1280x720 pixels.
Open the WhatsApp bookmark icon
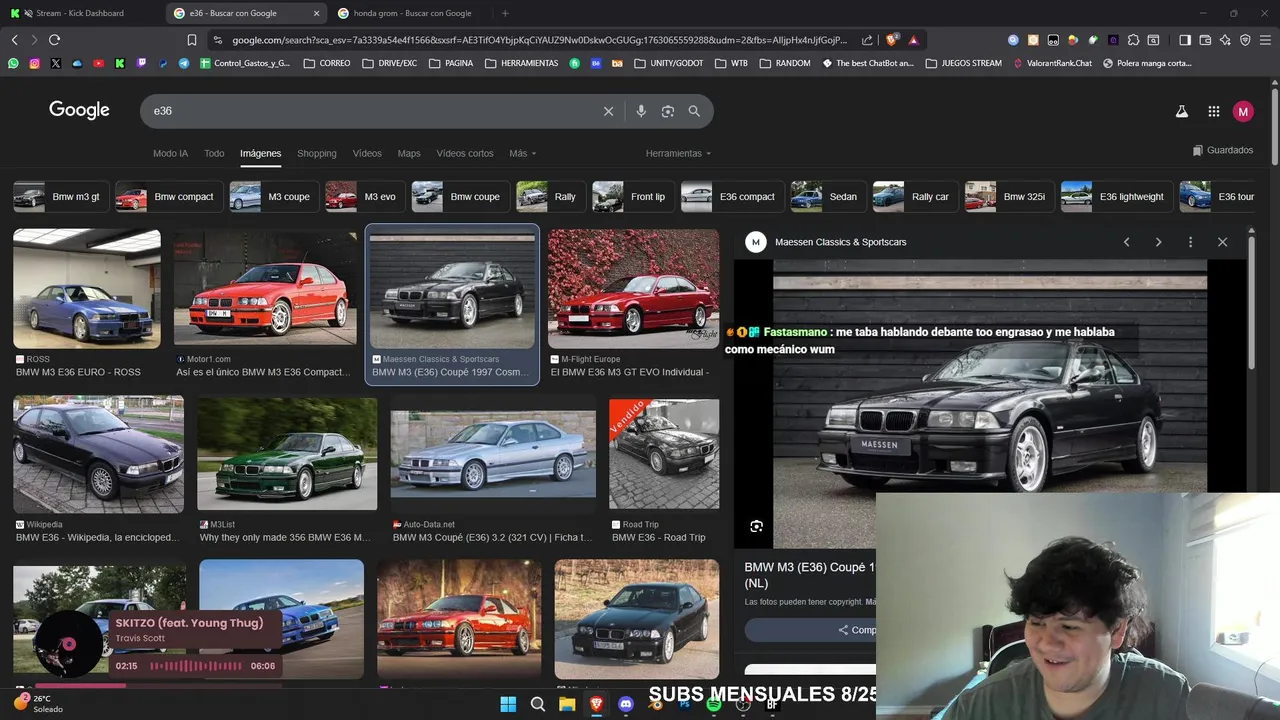(13, 63)
